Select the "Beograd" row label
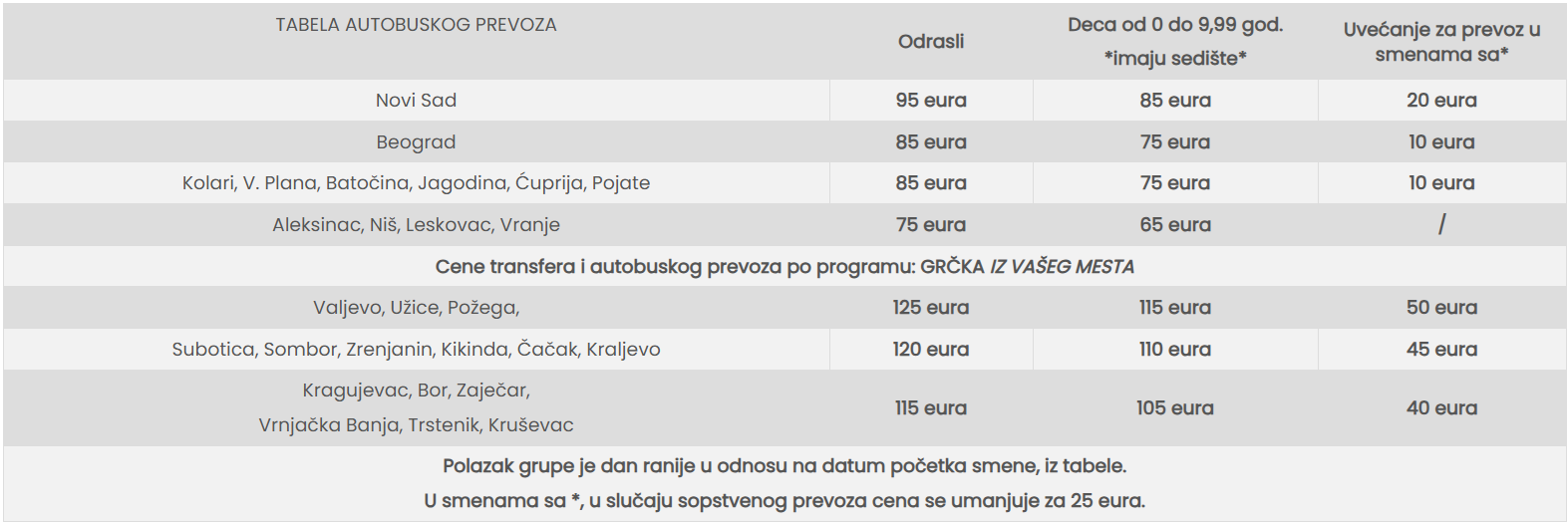The image size is (1568, 523). [x=416, y=142]
